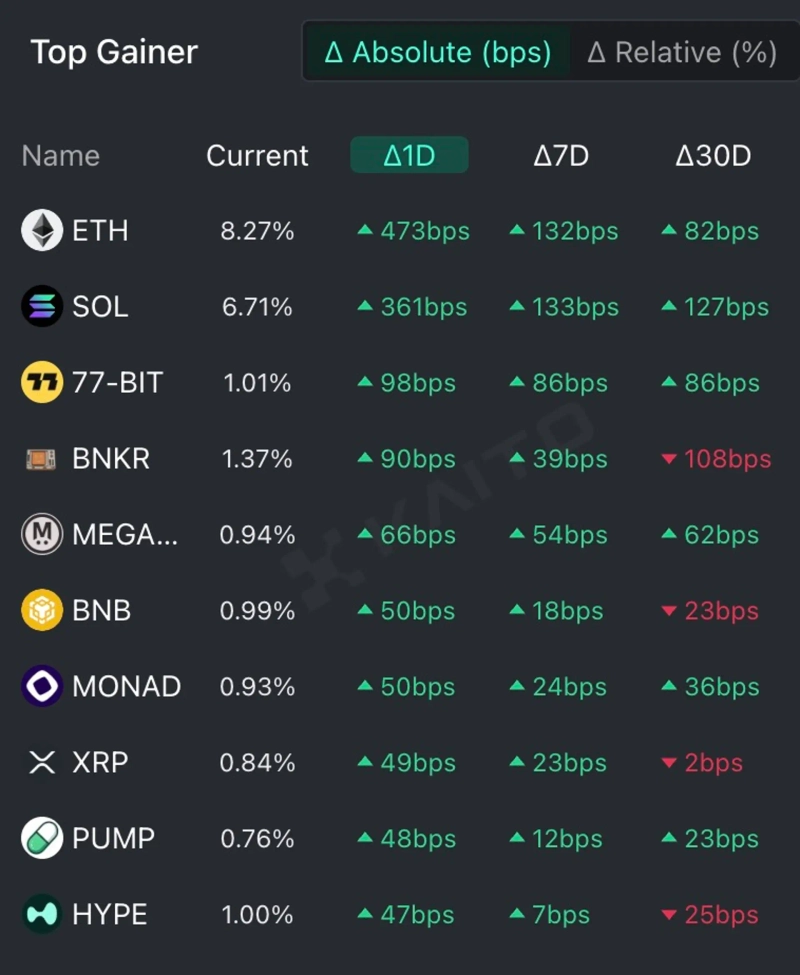Viewport: 800px width, 975px height.
Task: Open the MONAD row name
Action: (126, 687)
